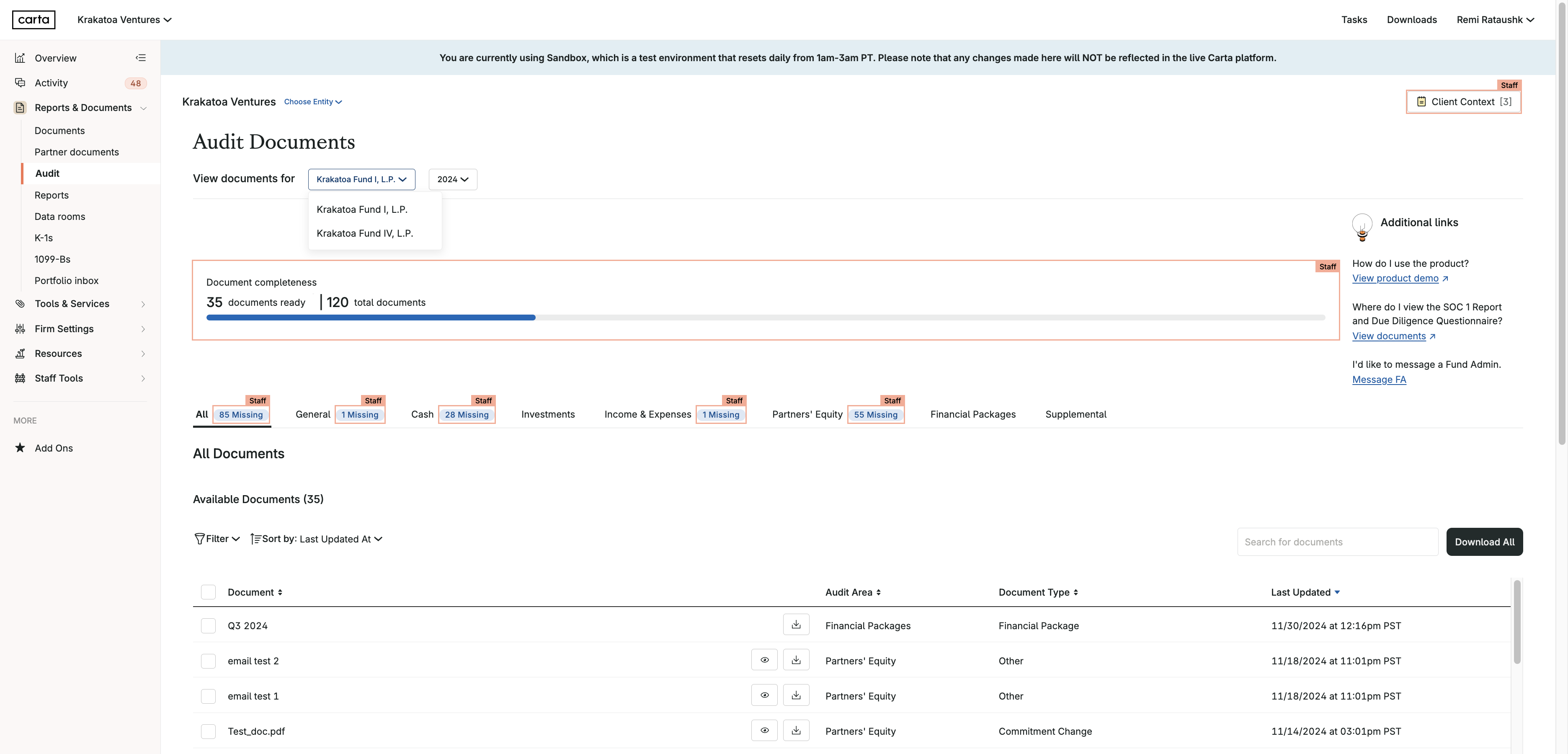The image size is (1568, 754).
Task: Click the Reports & Documents icon
Action: tap(20, 108)
